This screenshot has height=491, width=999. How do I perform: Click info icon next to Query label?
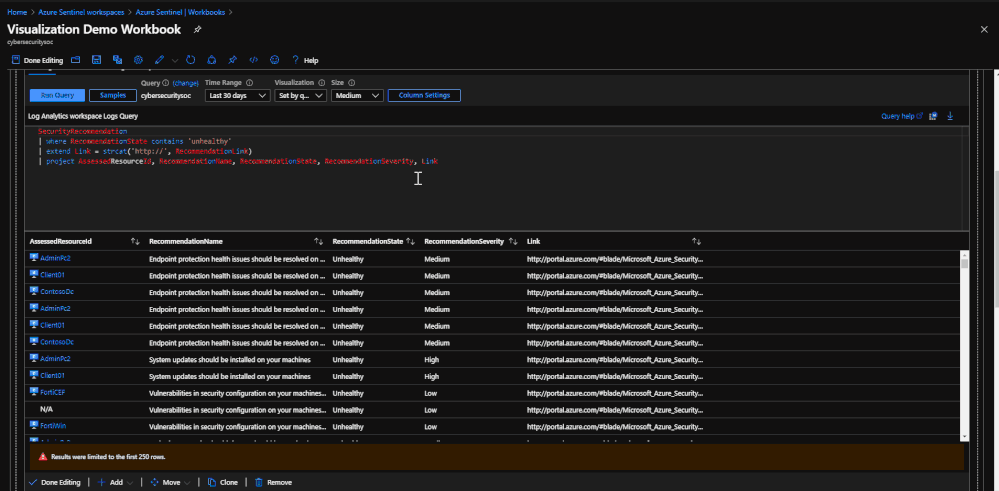click(x=166, y=83)
